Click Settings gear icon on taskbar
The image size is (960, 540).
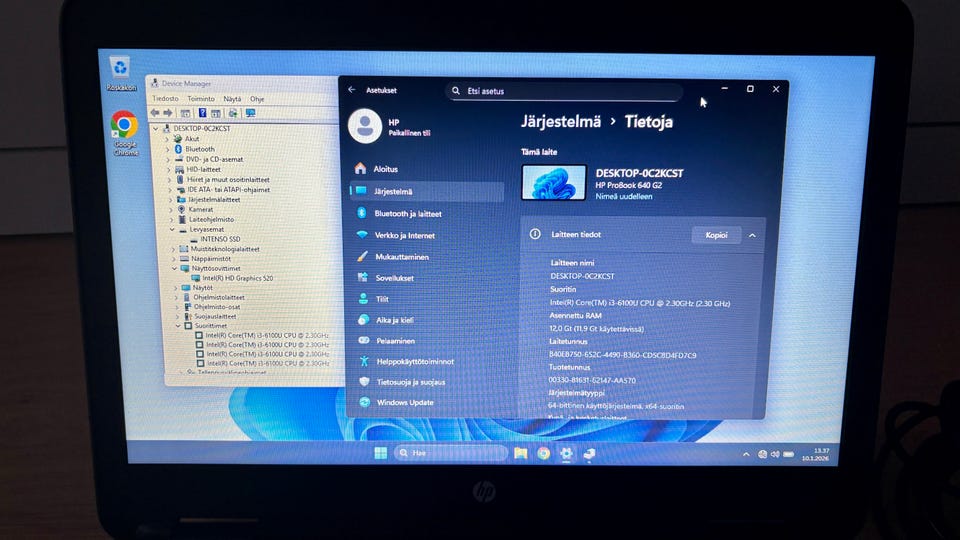click(x=566, y=453)
